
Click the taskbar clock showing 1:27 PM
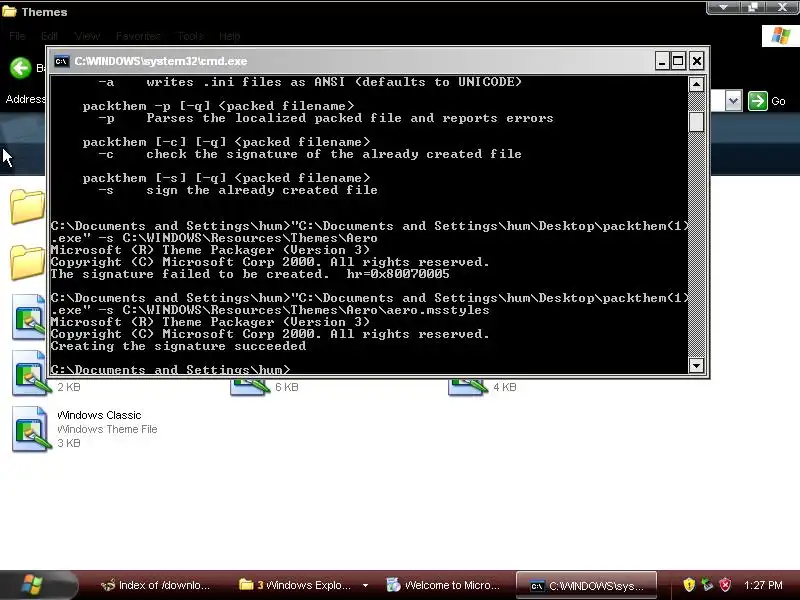click(x=763, y=585)
